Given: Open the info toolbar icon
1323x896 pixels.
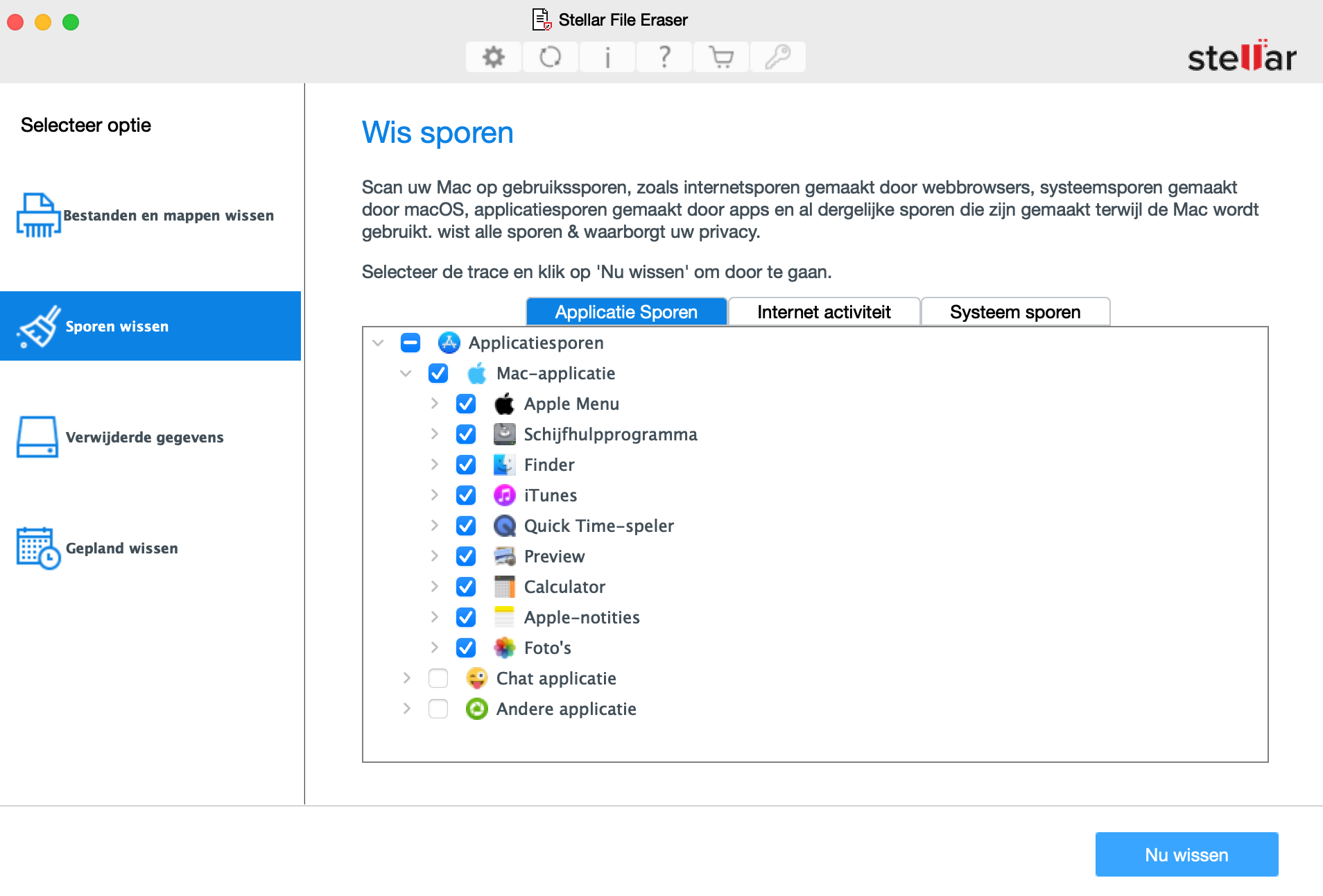Looking at the screenshot, I should click(x=607, y=57).
